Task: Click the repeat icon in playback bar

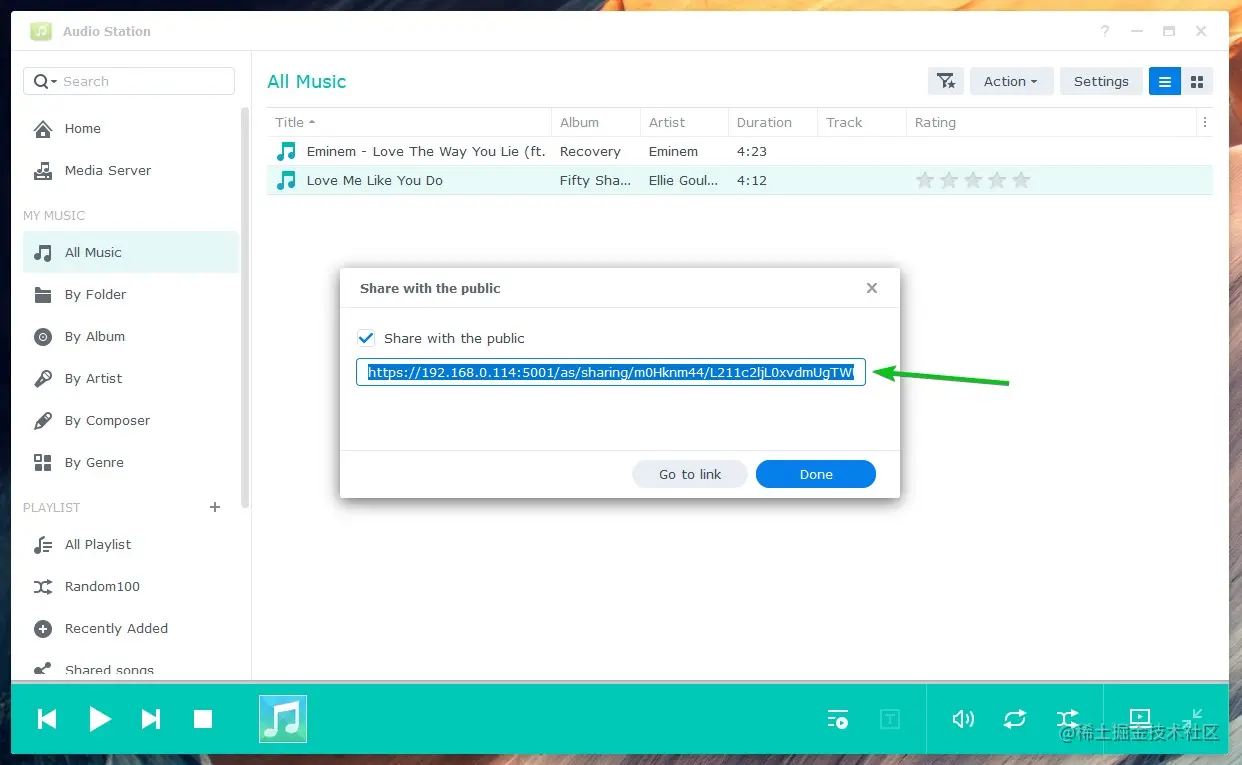Action: click(x=1015, y=719)
